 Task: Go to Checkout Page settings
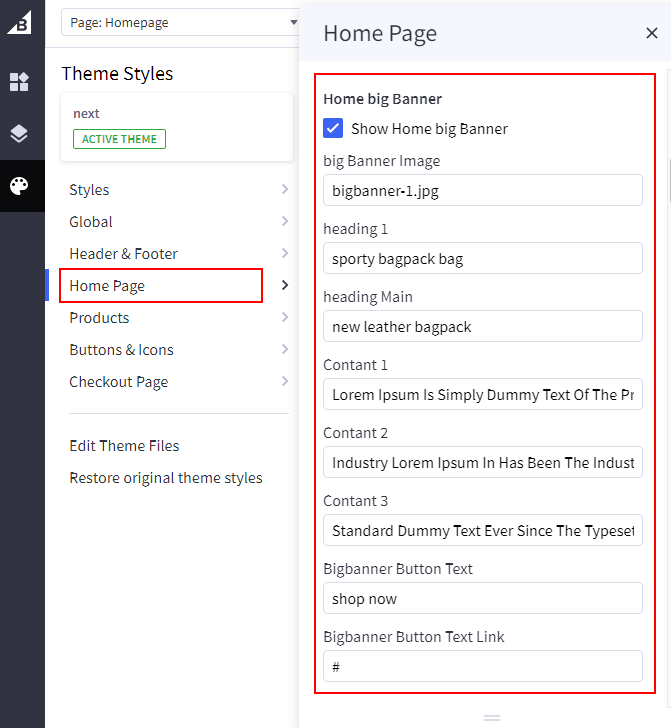tap(118, 382)
